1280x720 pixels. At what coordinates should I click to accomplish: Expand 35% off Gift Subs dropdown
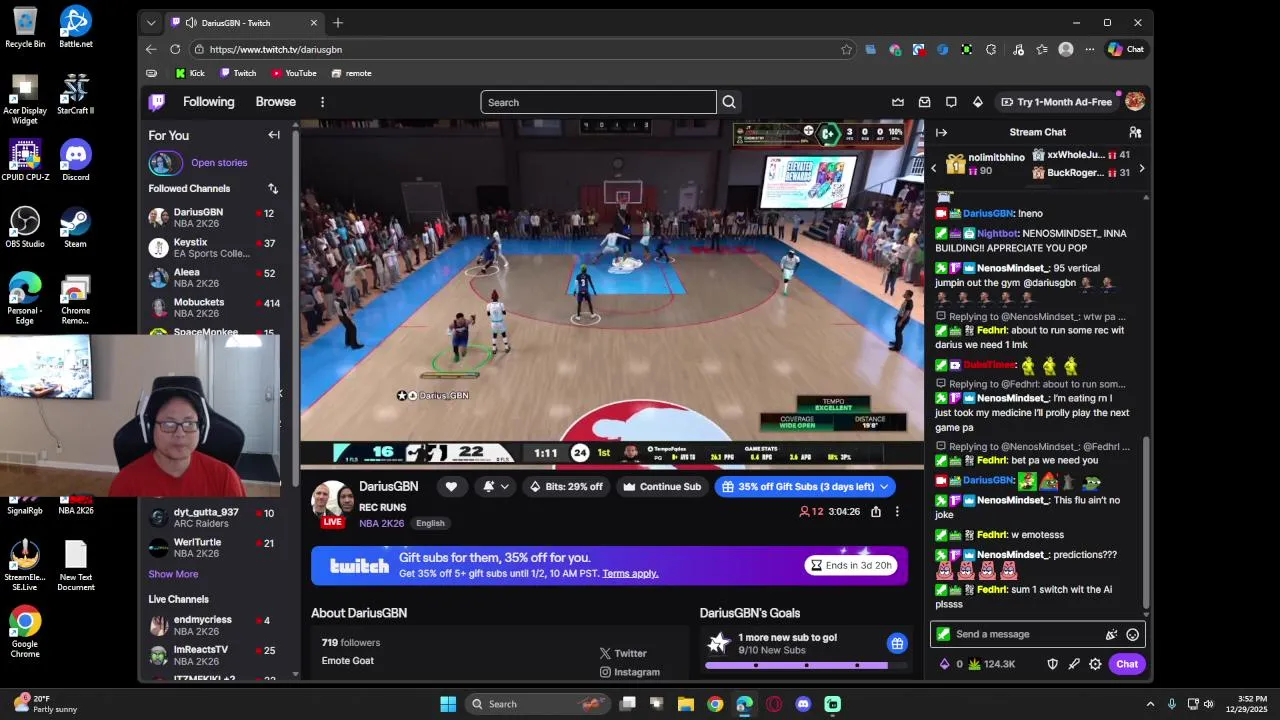pos(885,487)
